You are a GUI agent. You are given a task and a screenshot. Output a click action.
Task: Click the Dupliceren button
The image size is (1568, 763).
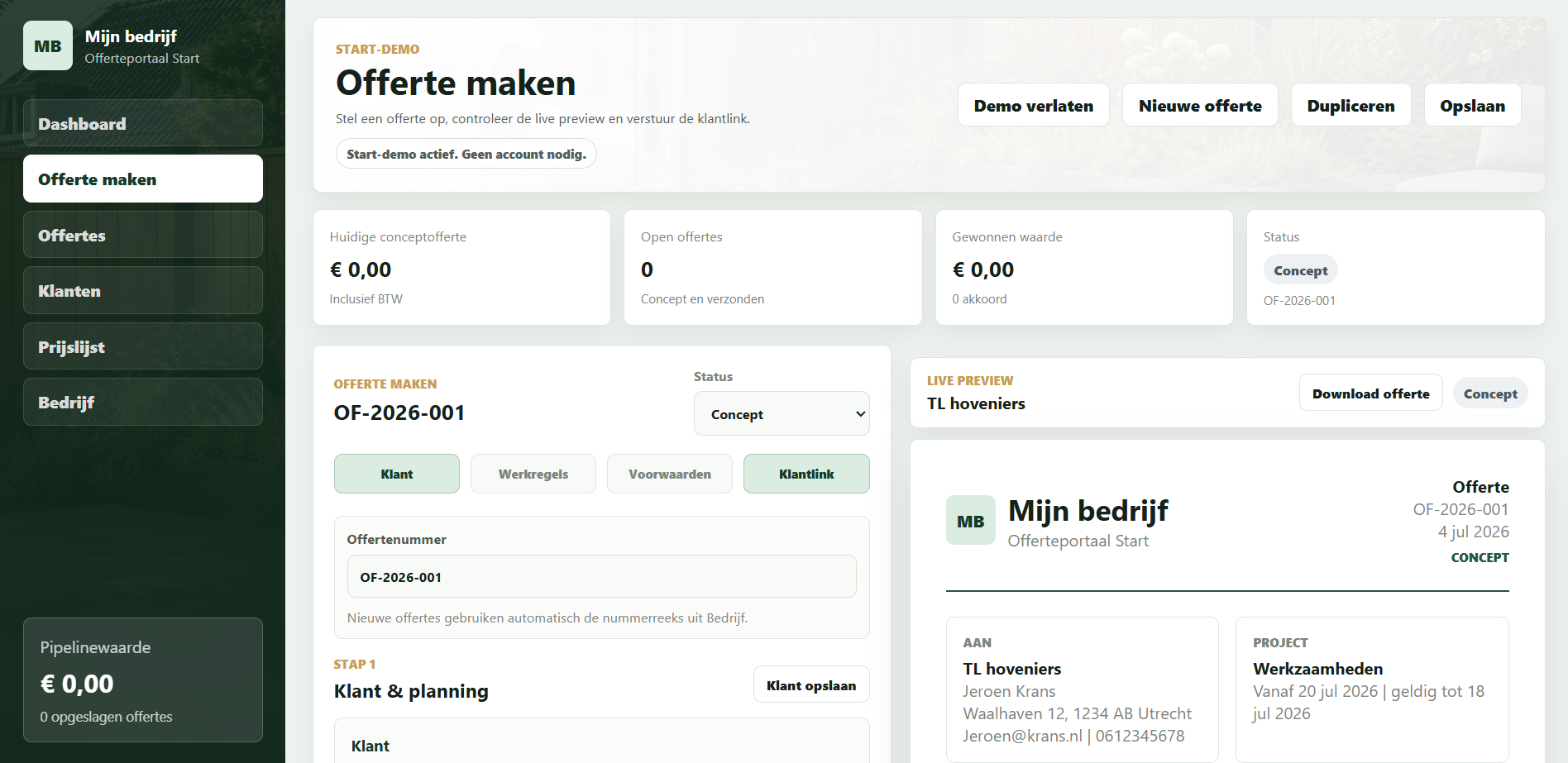(x=1350, y=105)
